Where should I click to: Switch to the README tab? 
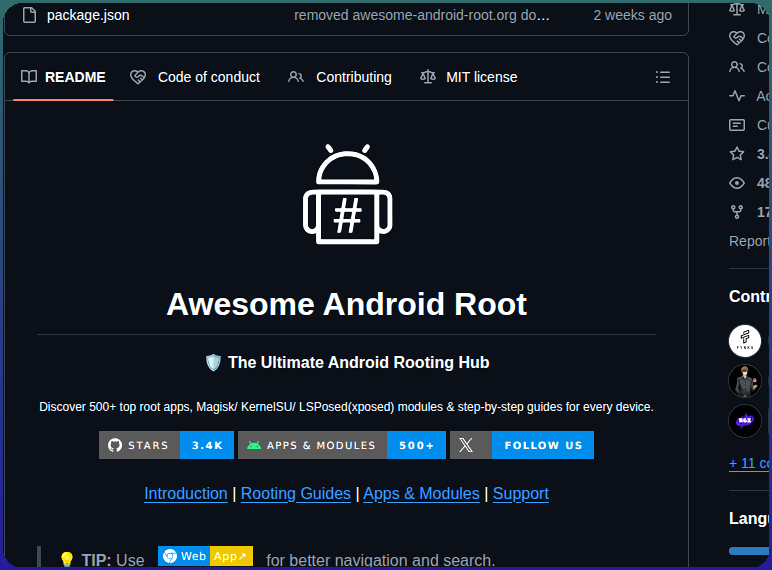pyautogui.click(x=63, y=77)
